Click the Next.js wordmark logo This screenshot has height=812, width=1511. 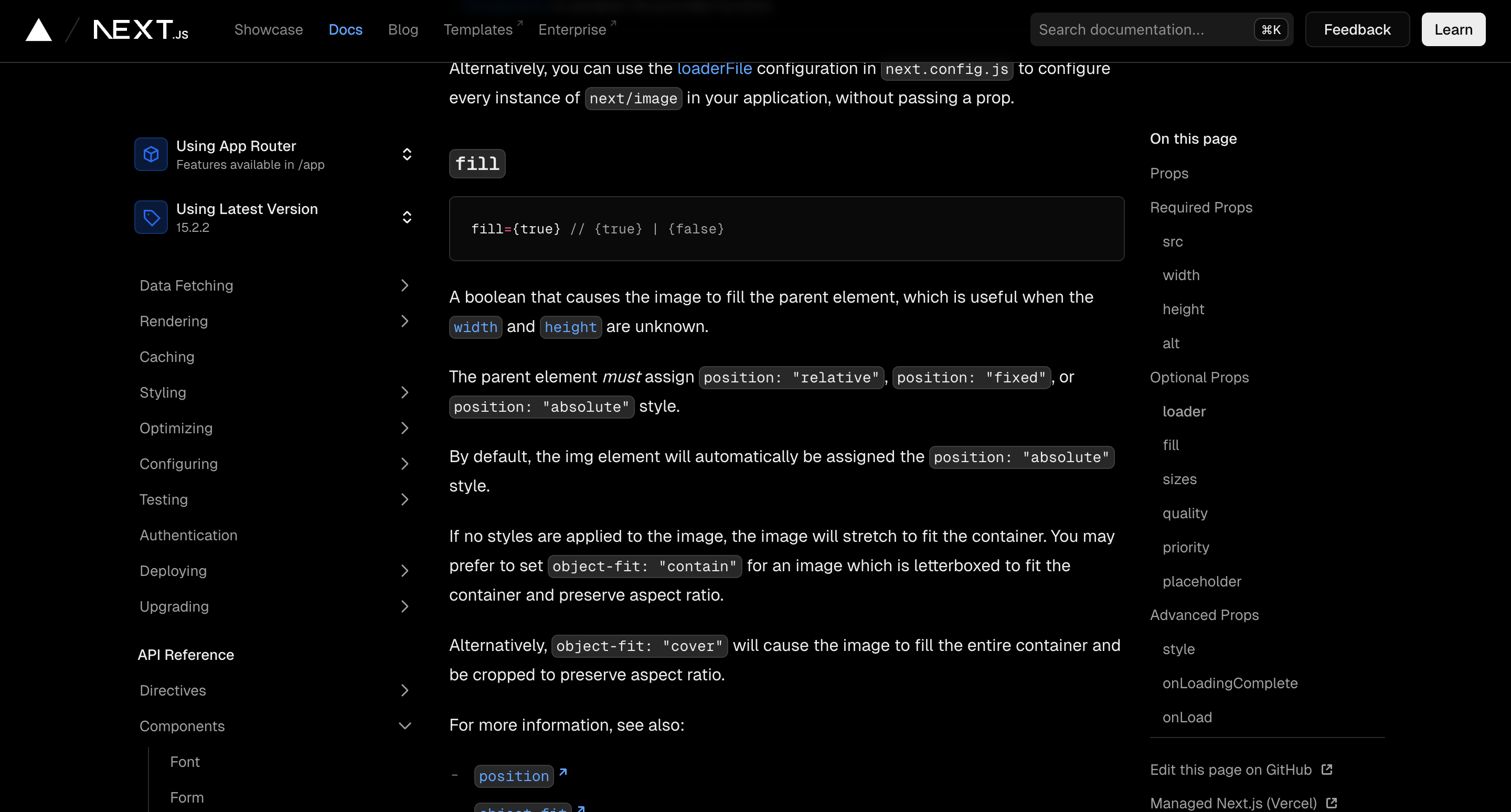141,30
